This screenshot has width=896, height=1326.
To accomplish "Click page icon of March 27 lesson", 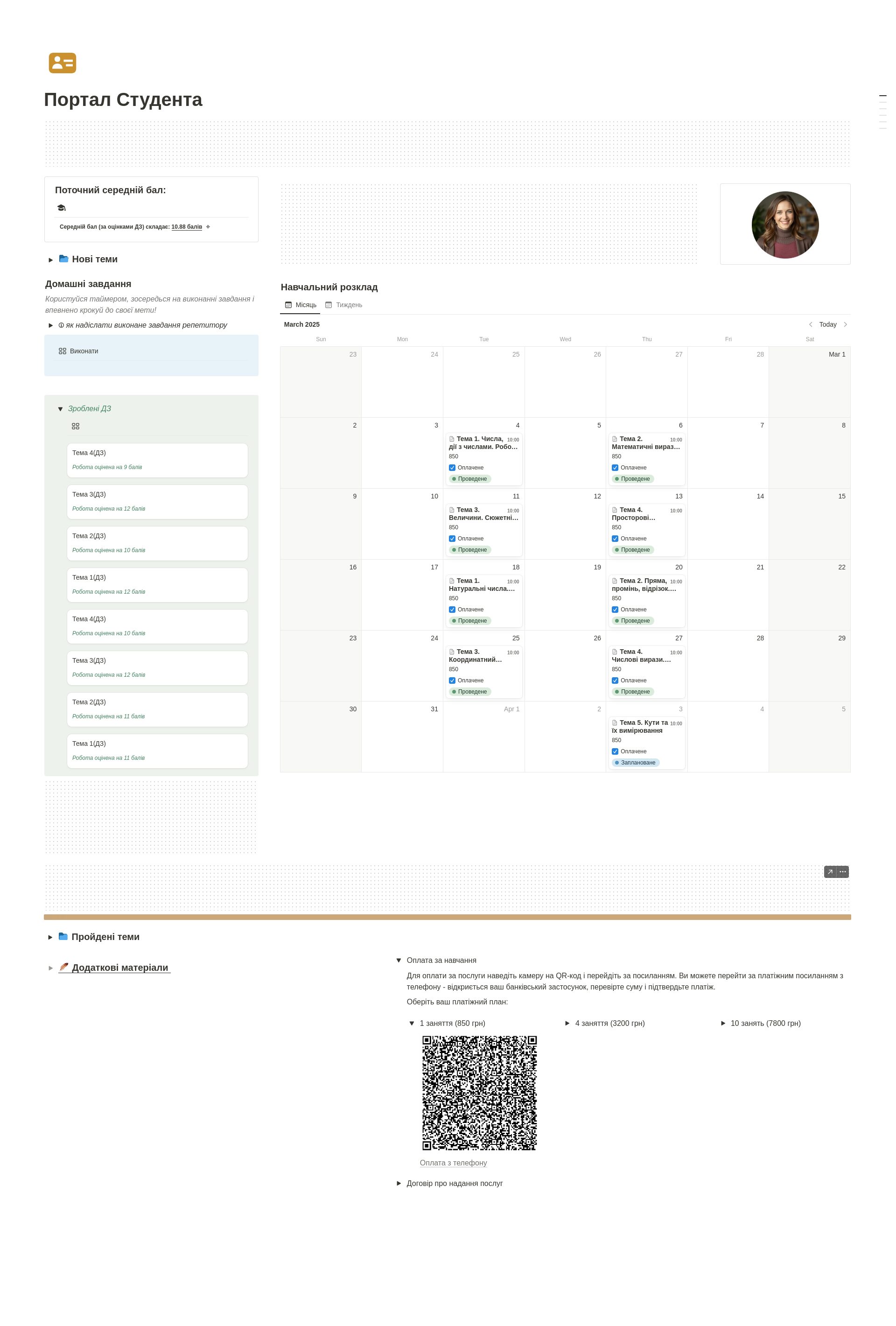I will pyautogui.click(x=615, y=652).
